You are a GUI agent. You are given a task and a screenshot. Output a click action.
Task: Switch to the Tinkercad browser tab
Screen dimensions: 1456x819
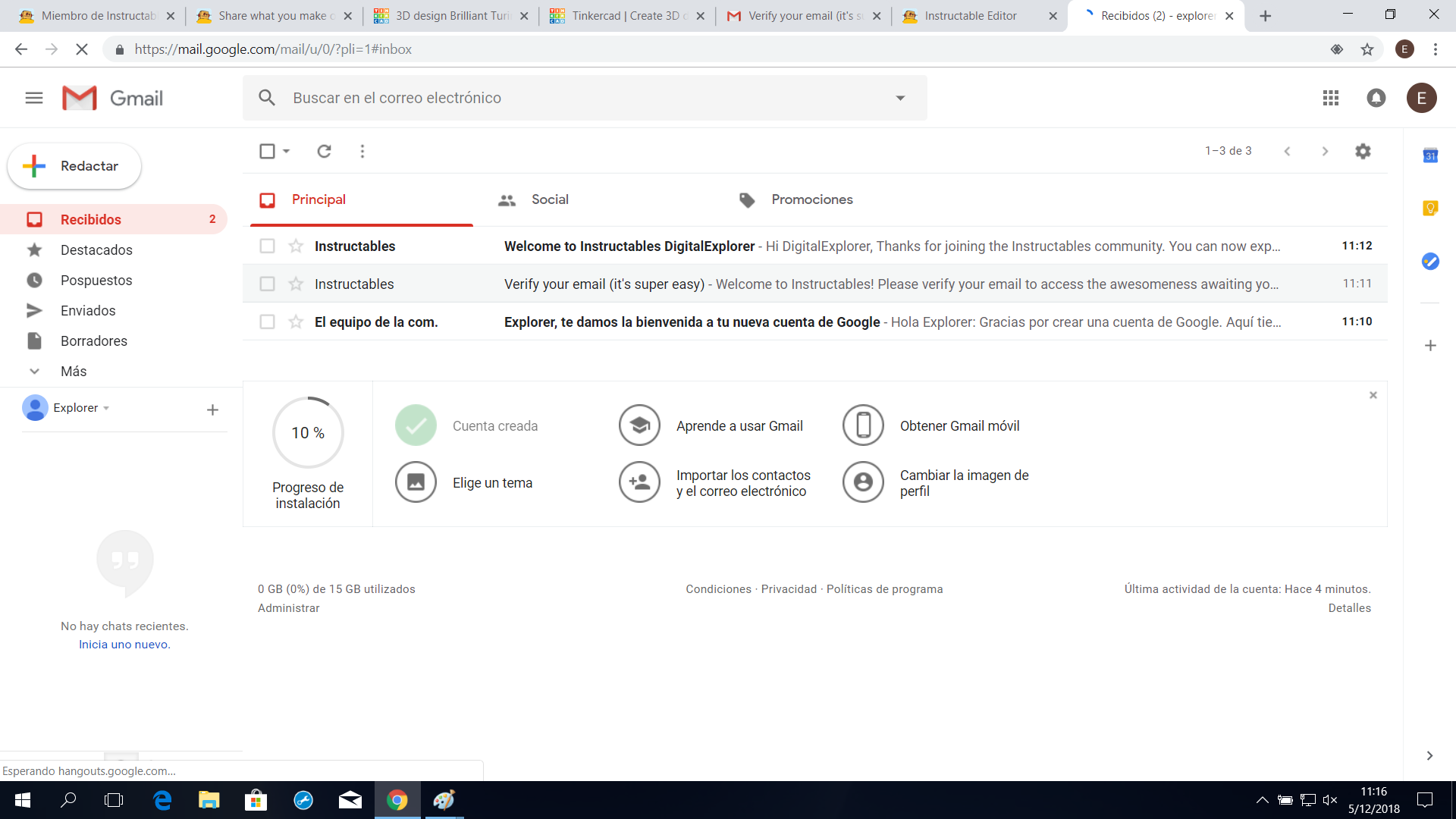(x=627, y=16)
